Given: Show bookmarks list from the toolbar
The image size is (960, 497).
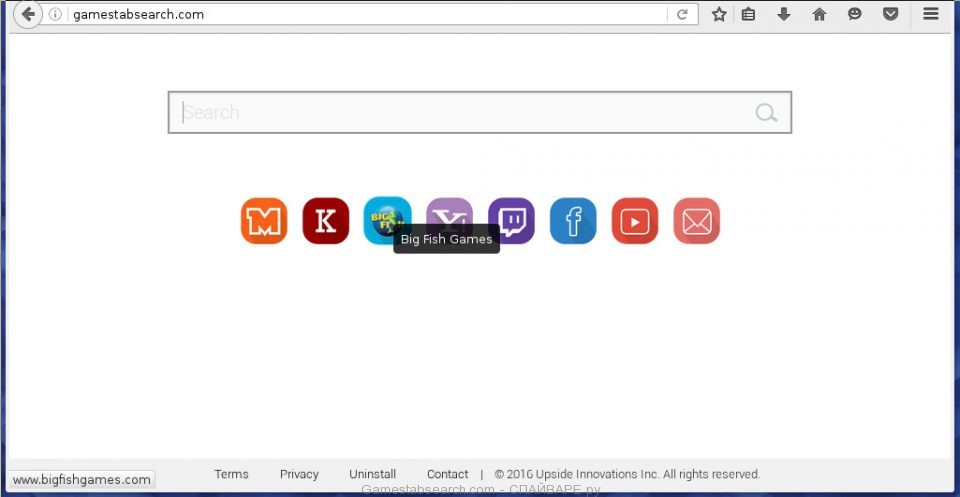Looking at the screenshot, I should [748, 14].
